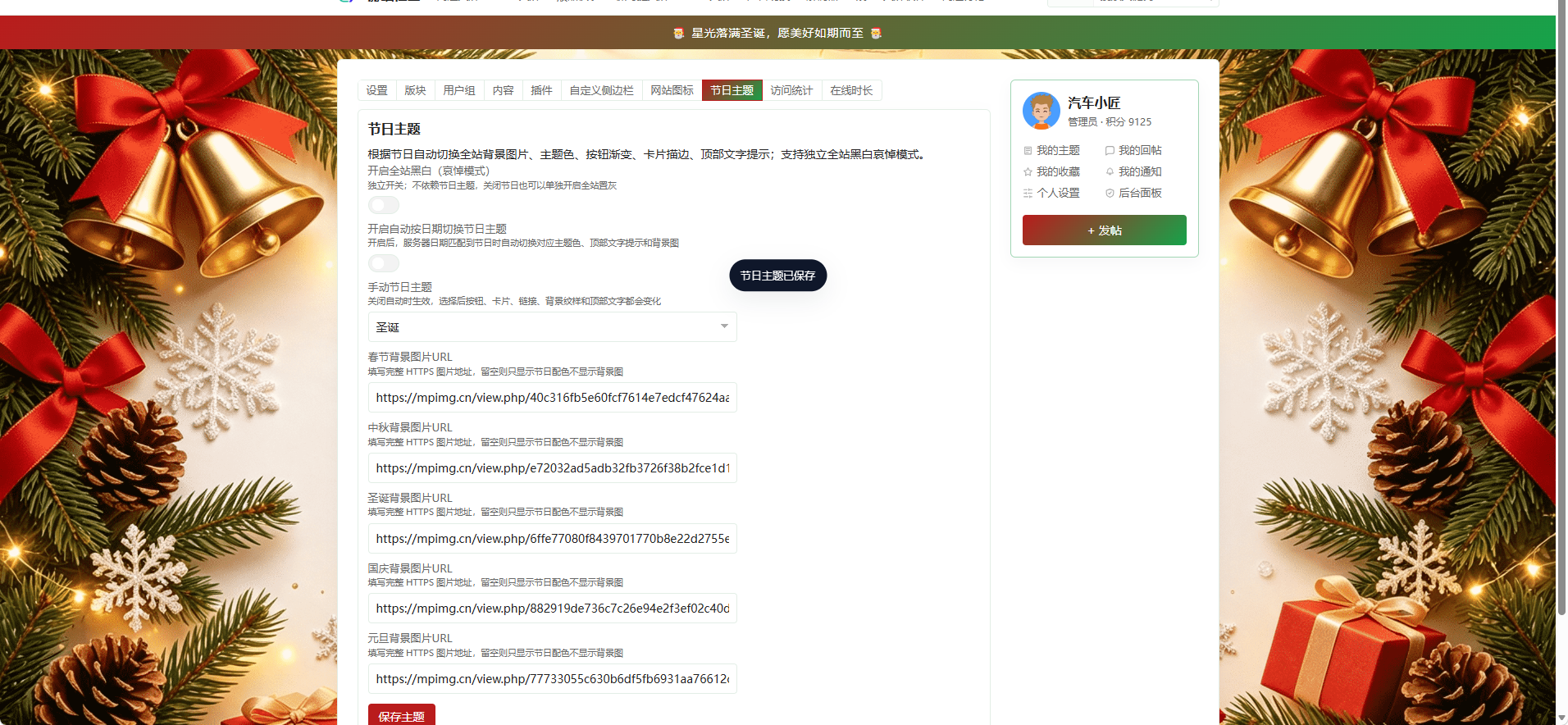1568x725 pixels.
Task: Click the 国庆背景图片URL input field
Action: pos(553,609)
